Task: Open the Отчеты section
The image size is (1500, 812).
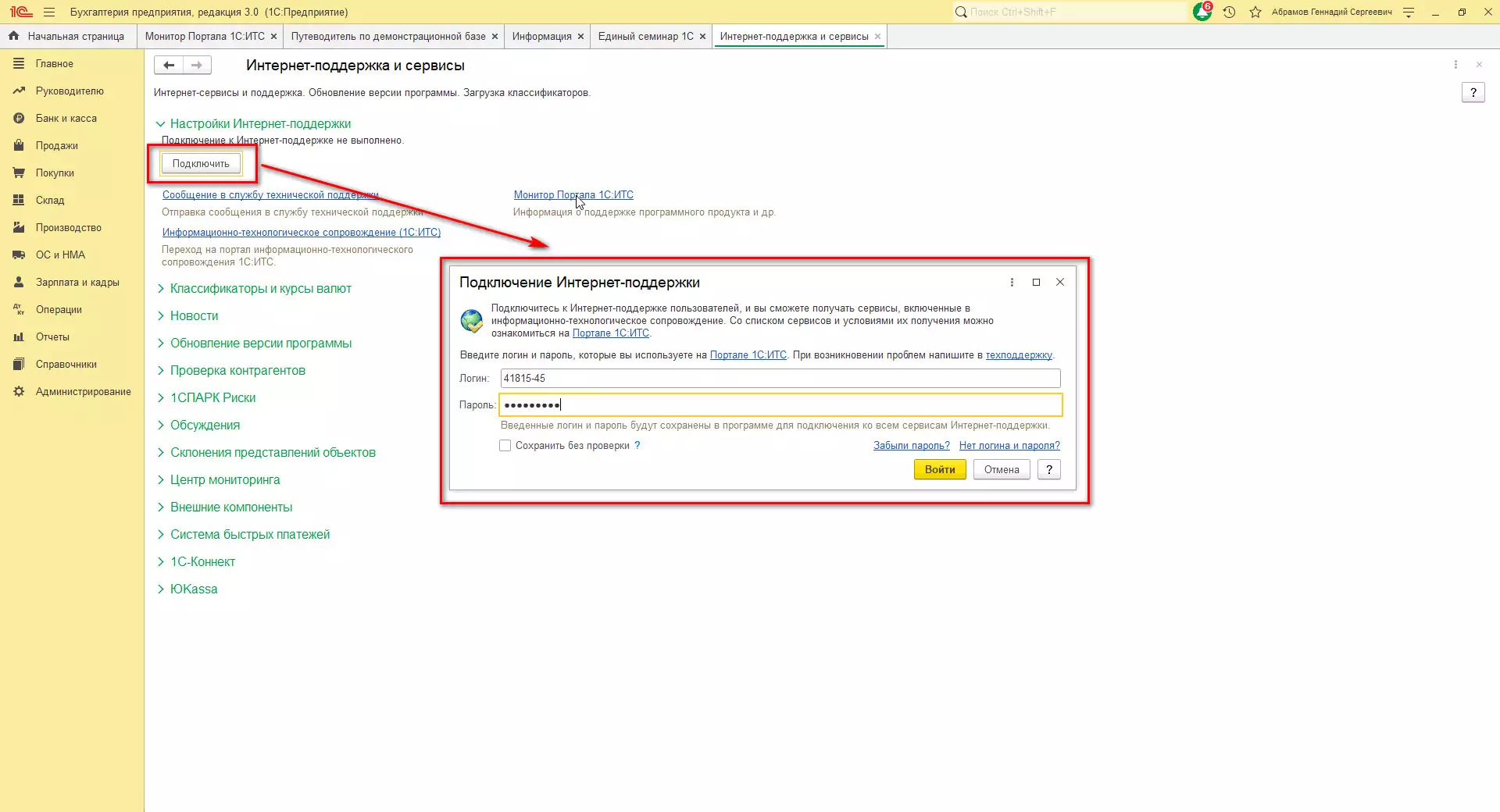Action: click(x=72, y=337)
